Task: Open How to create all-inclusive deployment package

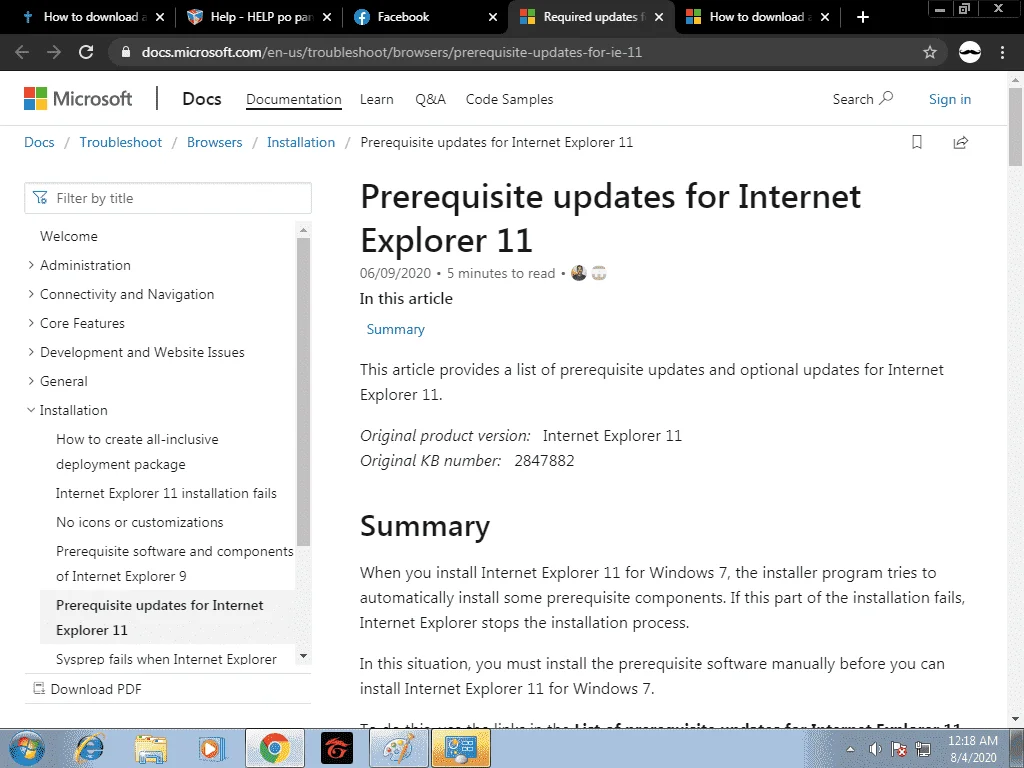Action: [x=137, y=452]
